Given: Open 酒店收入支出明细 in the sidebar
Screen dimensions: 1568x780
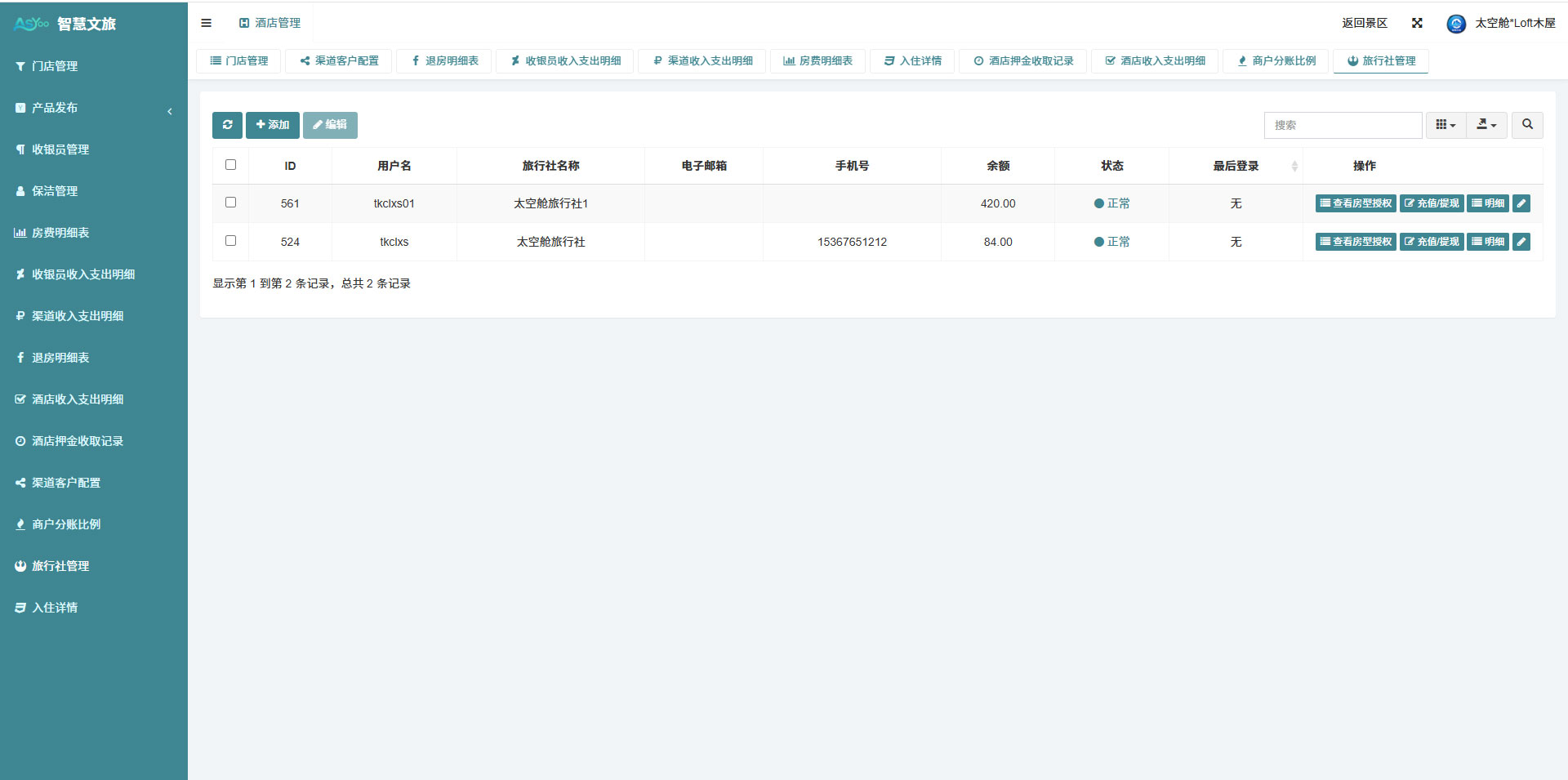Looking at the screenshot, I should coord(94,399).
